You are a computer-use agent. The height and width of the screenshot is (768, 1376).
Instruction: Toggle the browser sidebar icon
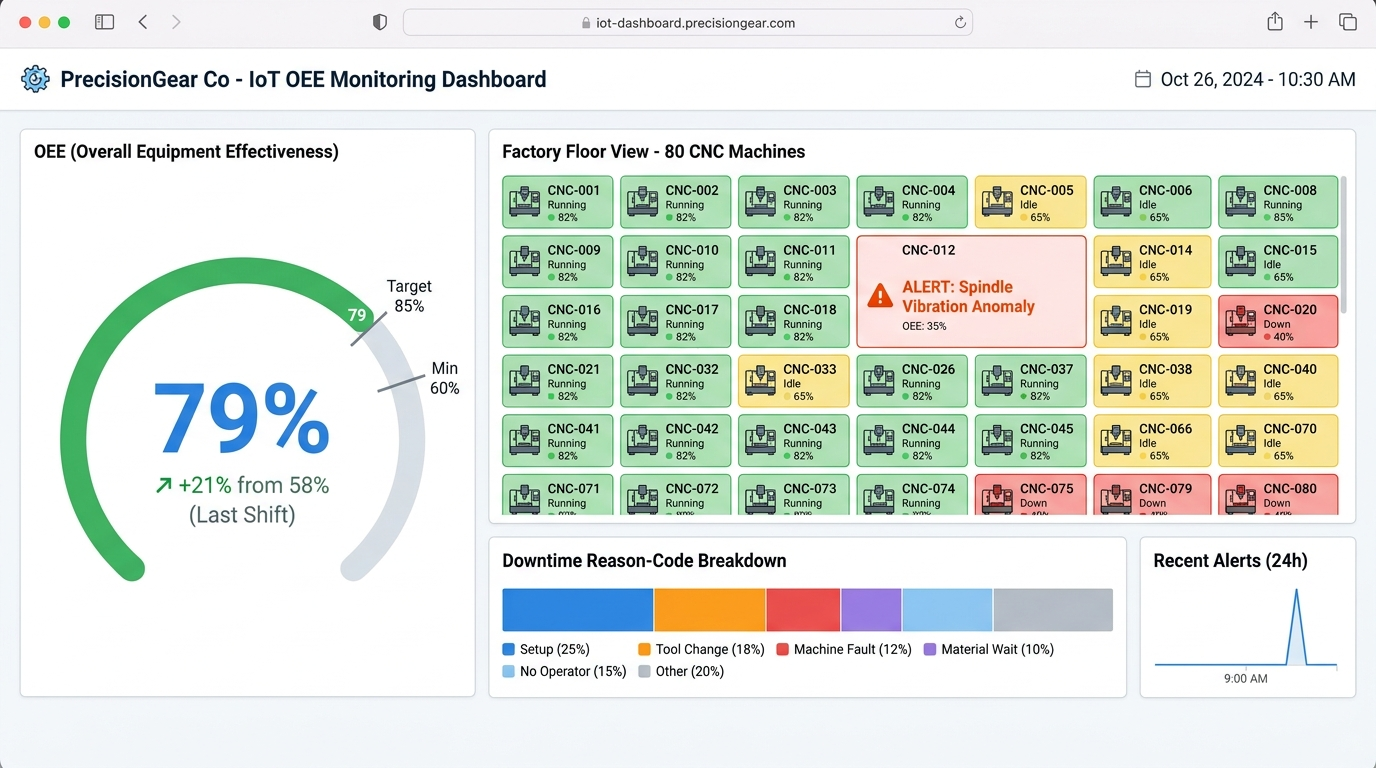coord(104,22)
